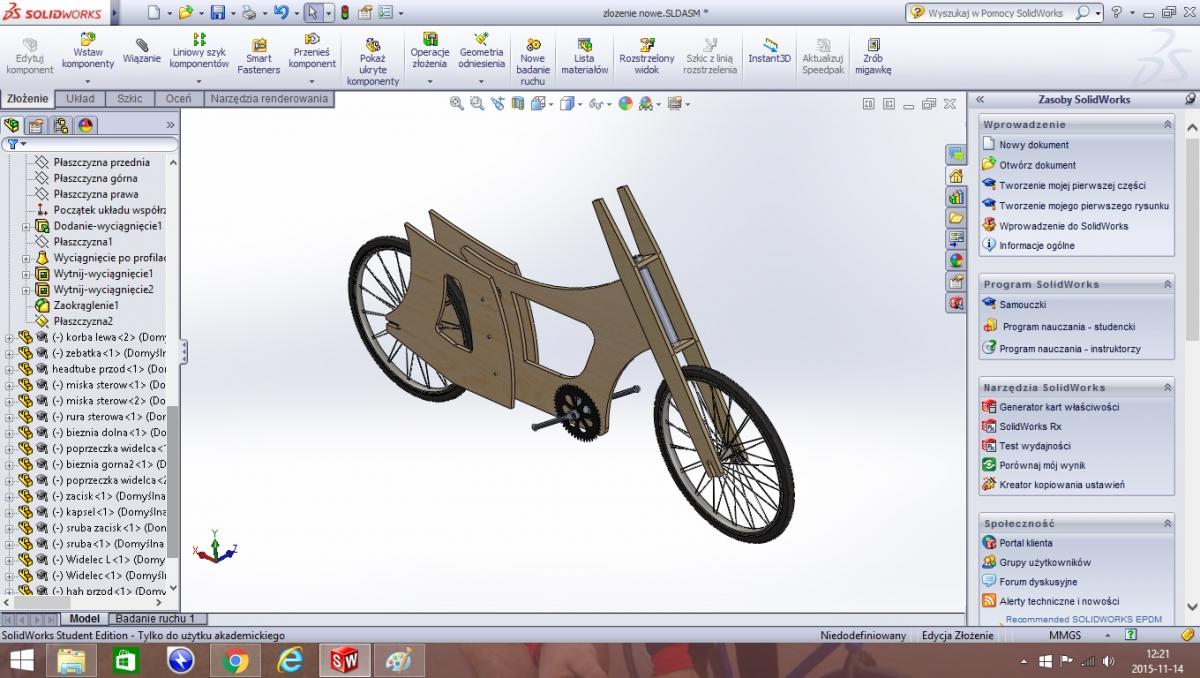Expand the korba lewa<2> component node
Screen dimensions: 1200x678
(x=10, y=338)
